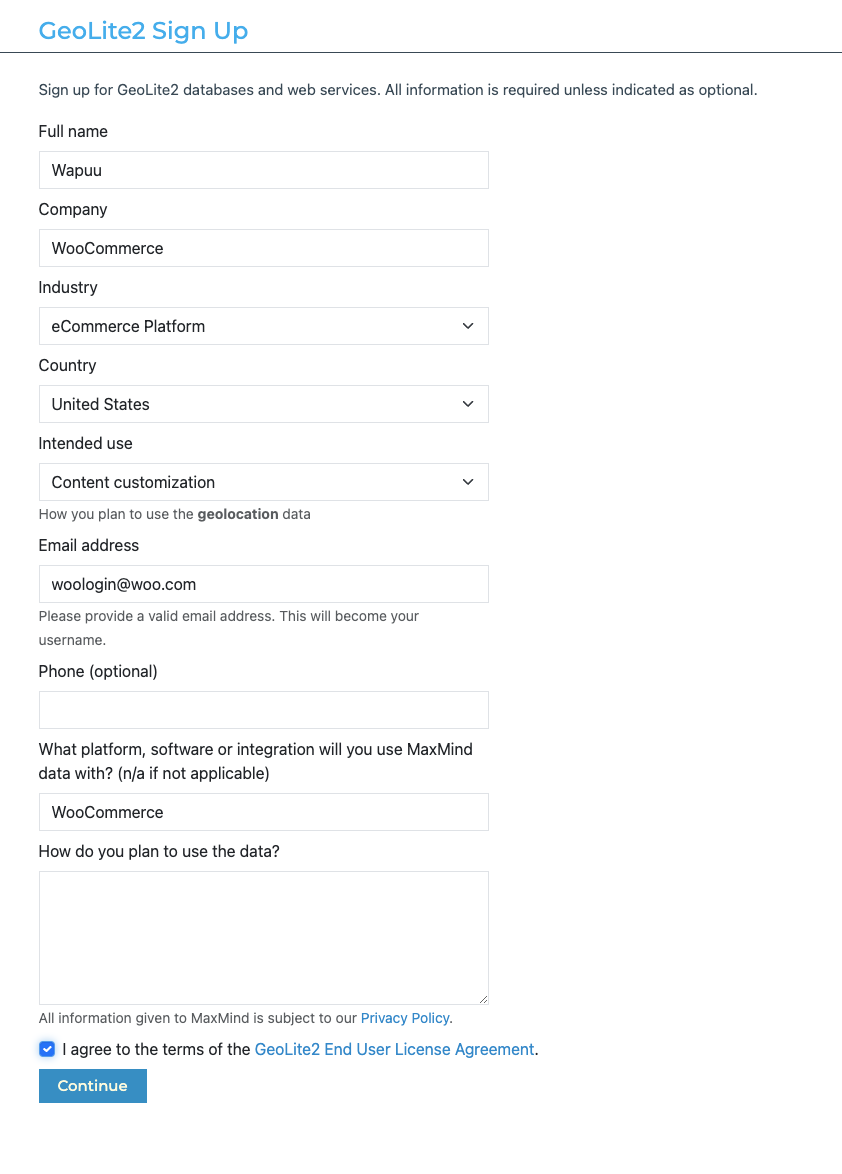Open the Country selection dropdown
This screenshot has width=842, height=1174.
coord(263,404)
